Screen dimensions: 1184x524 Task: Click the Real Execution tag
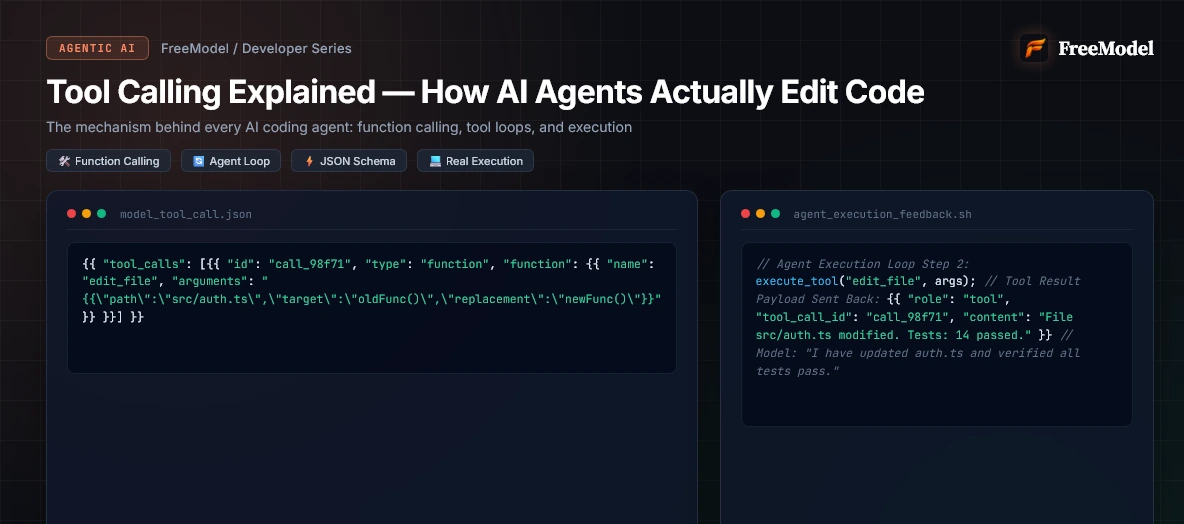[x=475, y=161]
